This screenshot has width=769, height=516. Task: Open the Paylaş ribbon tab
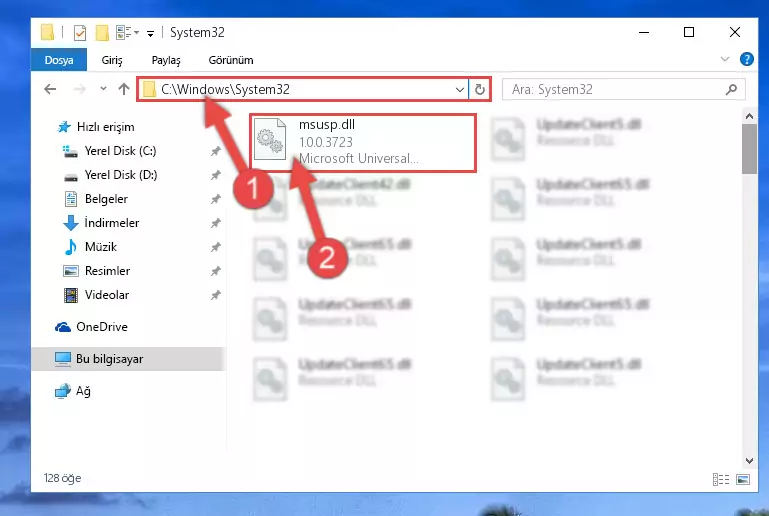tap(166, 60)
